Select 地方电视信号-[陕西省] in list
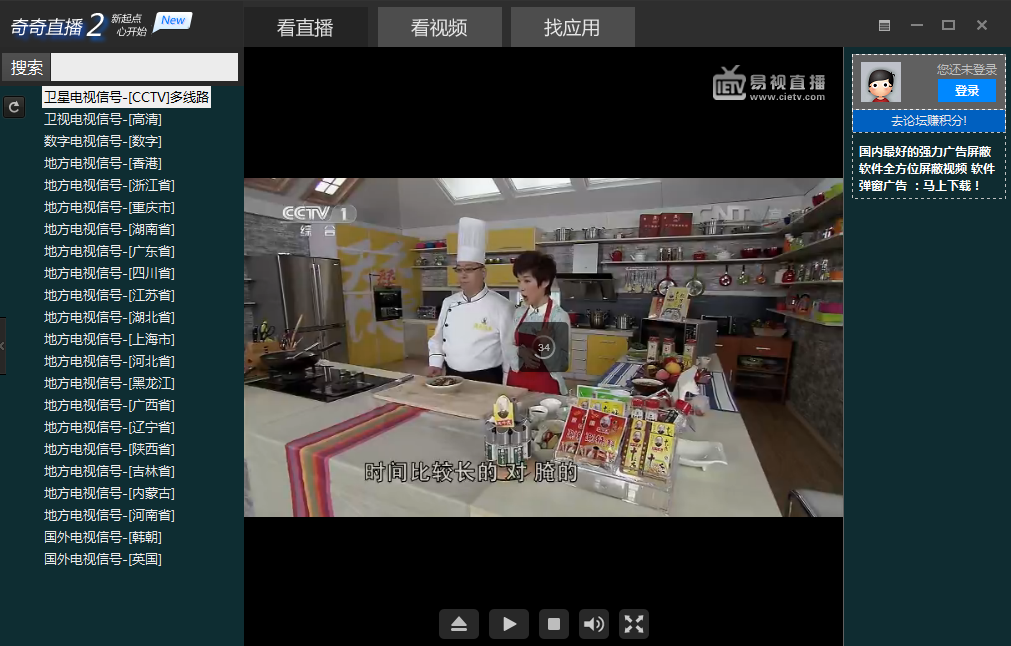The width and height of the screenshot is (1011, 646). click(x=109, y=449)
